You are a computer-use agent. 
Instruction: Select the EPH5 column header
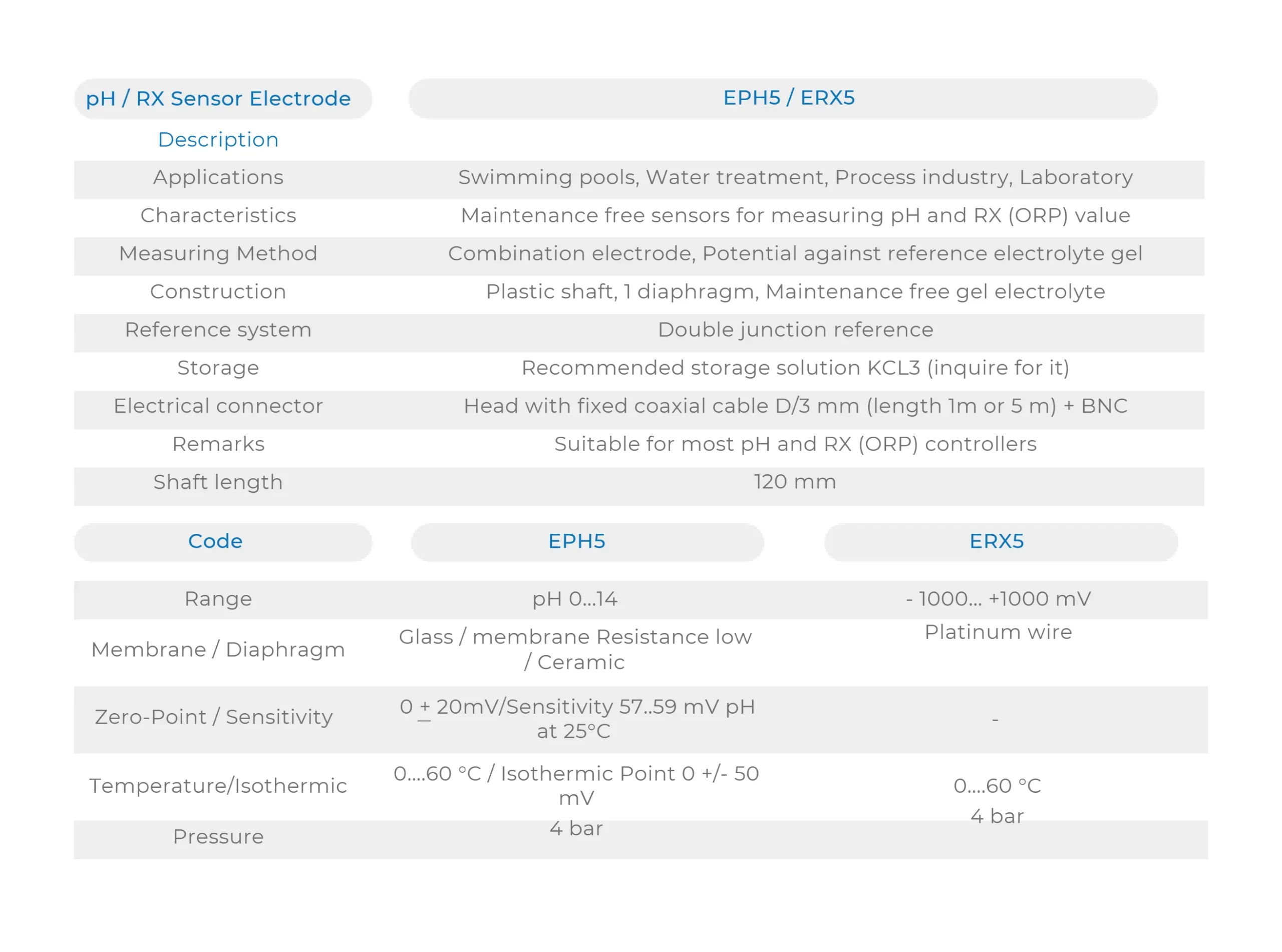577,541
